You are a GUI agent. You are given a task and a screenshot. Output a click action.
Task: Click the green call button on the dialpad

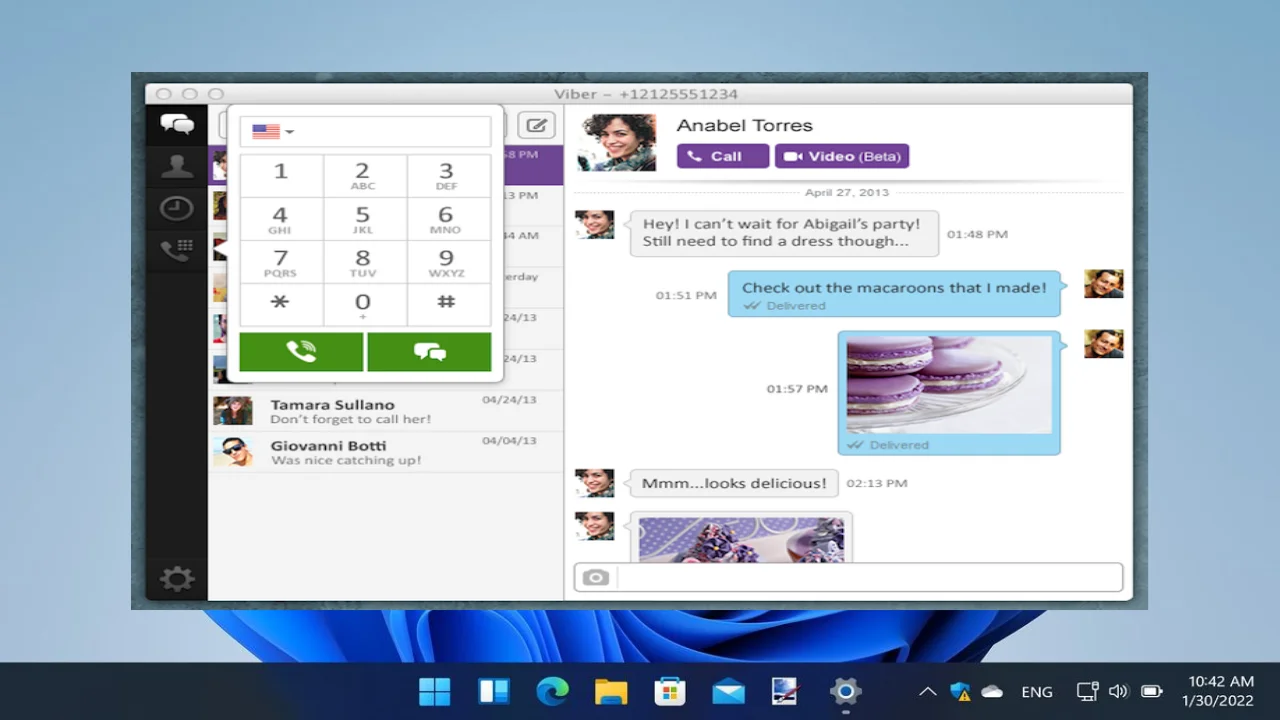(301, 352)
